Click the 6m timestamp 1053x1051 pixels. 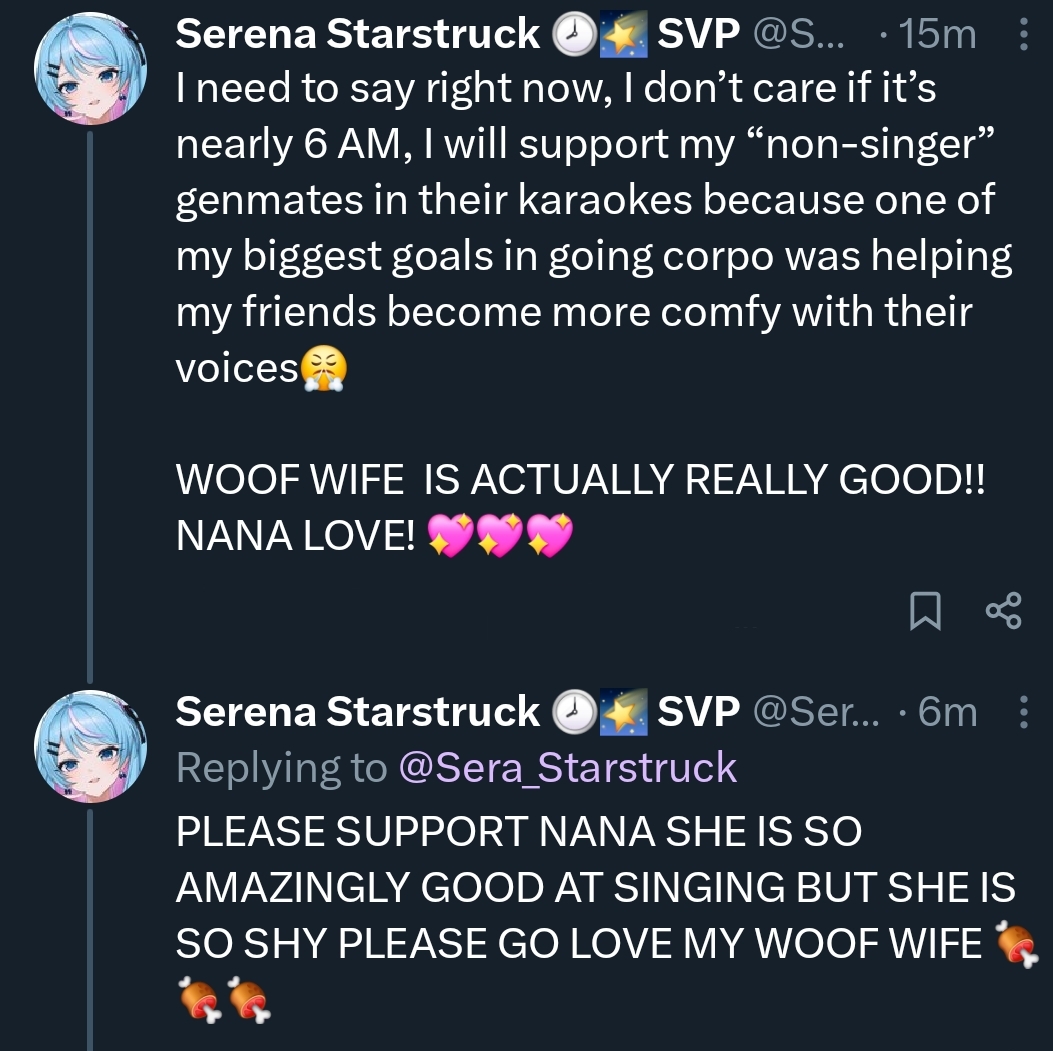click(946, 712)
